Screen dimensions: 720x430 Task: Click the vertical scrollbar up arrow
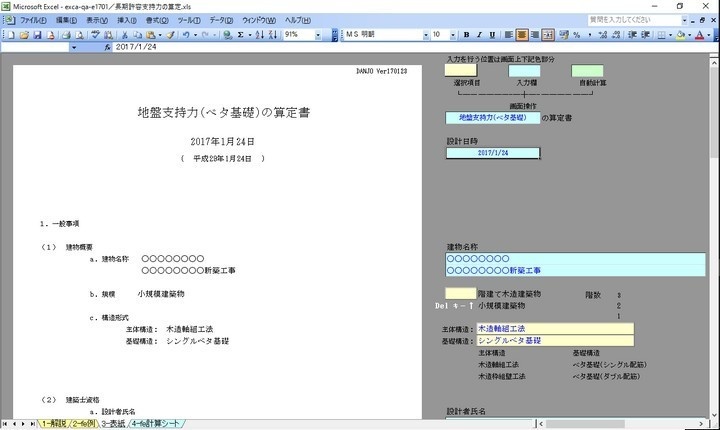click(714, 63)
